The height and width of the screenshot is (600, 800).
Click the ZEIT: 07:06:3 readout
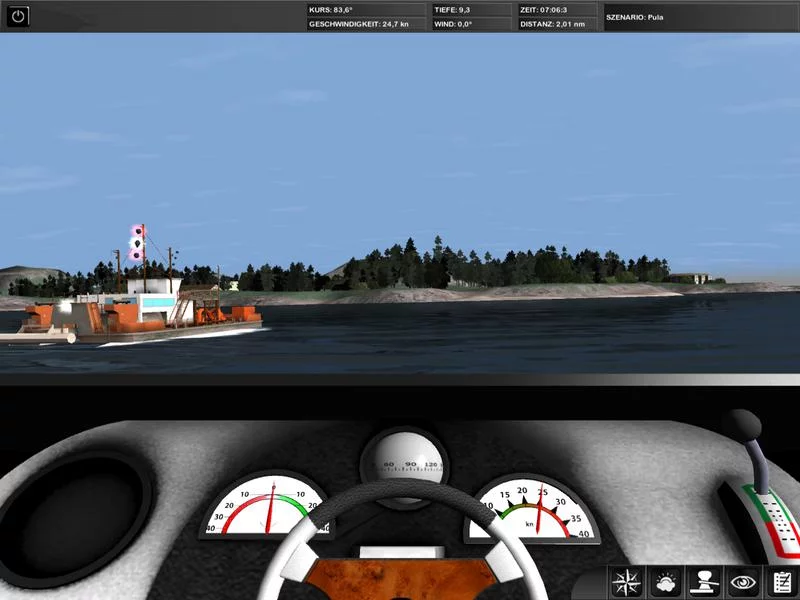(558, 10)
